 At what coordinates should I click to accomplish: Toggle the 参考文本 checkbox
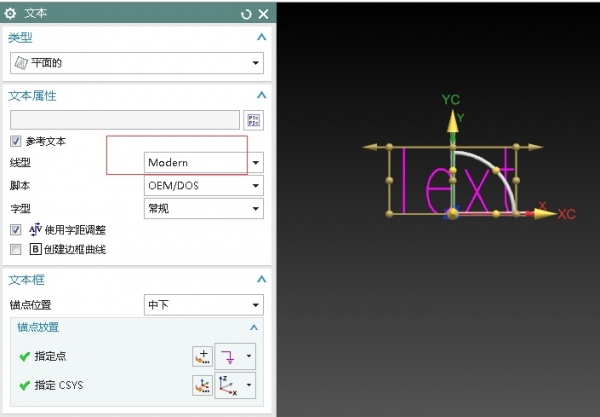(x=15, y=141)
